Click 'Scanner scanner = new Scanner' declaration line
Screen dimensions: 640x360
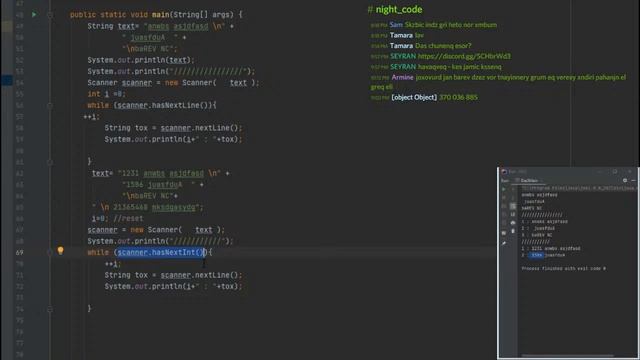[173, 83]
